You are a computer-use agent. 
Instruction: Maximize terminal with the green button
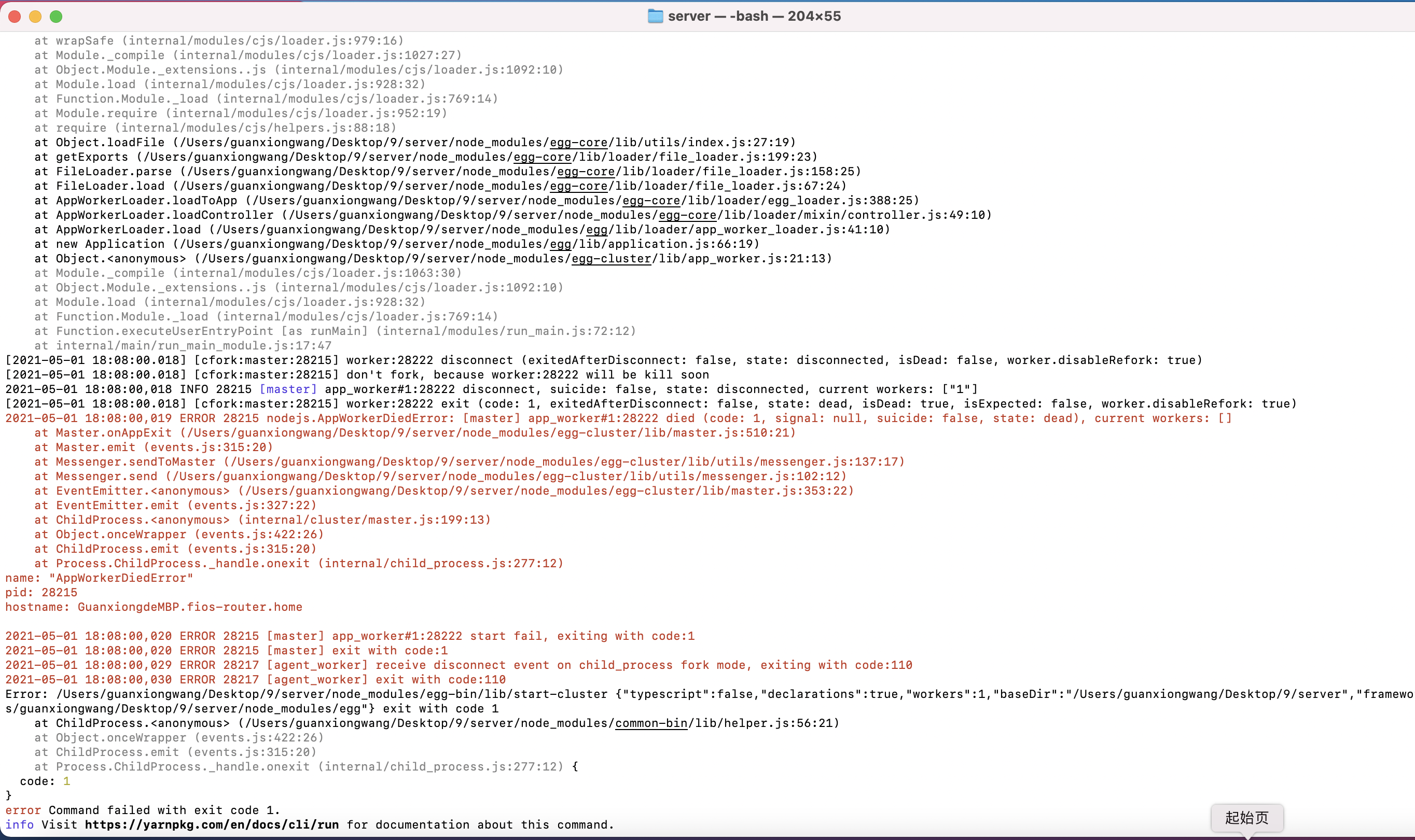coord(56,17)
